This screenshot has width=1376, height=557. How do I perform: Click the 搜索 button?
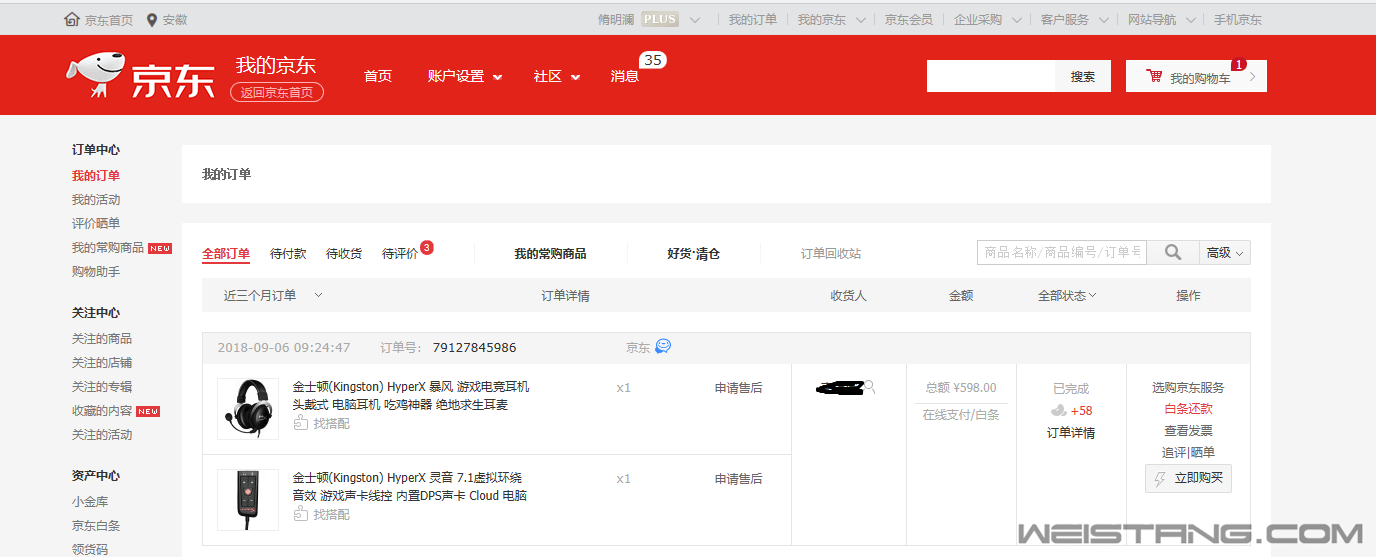(x=1083, y=76)
